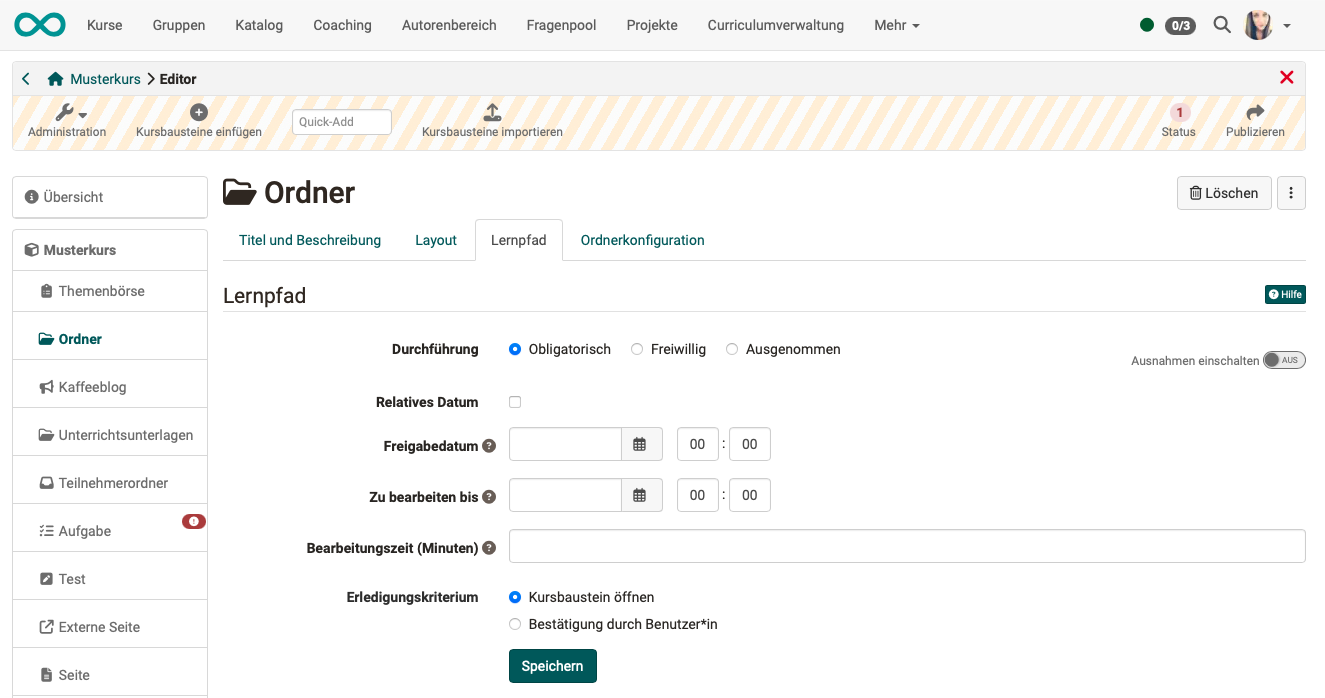Open the search magnifier icon
Image resolution: width=1325 pixels, height=698 pixels.
click(x=1221, y=25)
